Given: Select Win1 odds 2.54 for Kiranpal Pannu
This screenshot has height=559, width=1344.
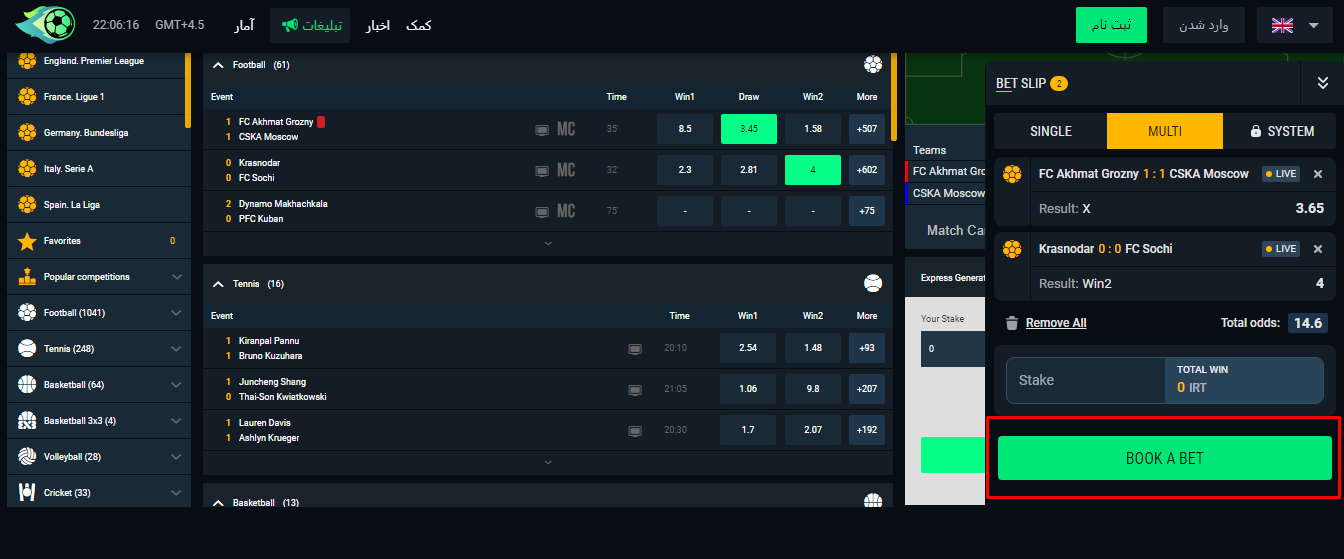Looking at the screenshot, I should [x=748, y=348].
